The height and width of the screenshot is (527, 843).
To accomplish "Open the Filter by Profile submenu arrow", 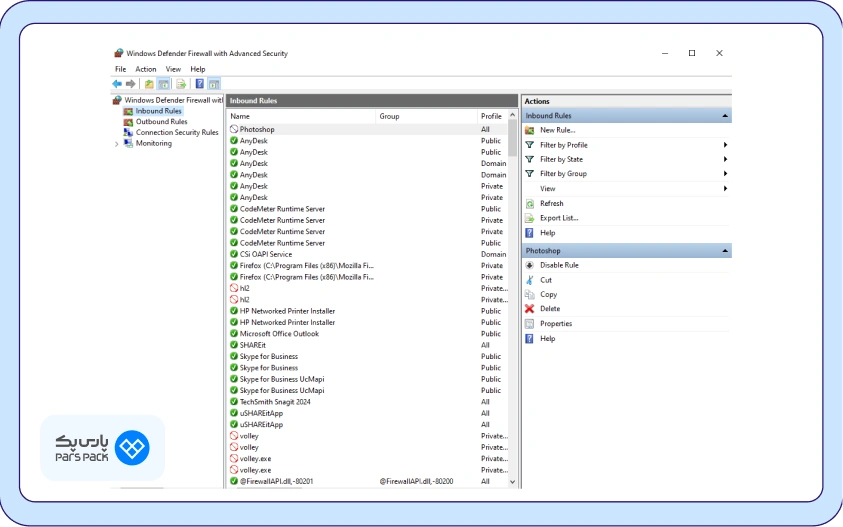I will tap(725, 145).
